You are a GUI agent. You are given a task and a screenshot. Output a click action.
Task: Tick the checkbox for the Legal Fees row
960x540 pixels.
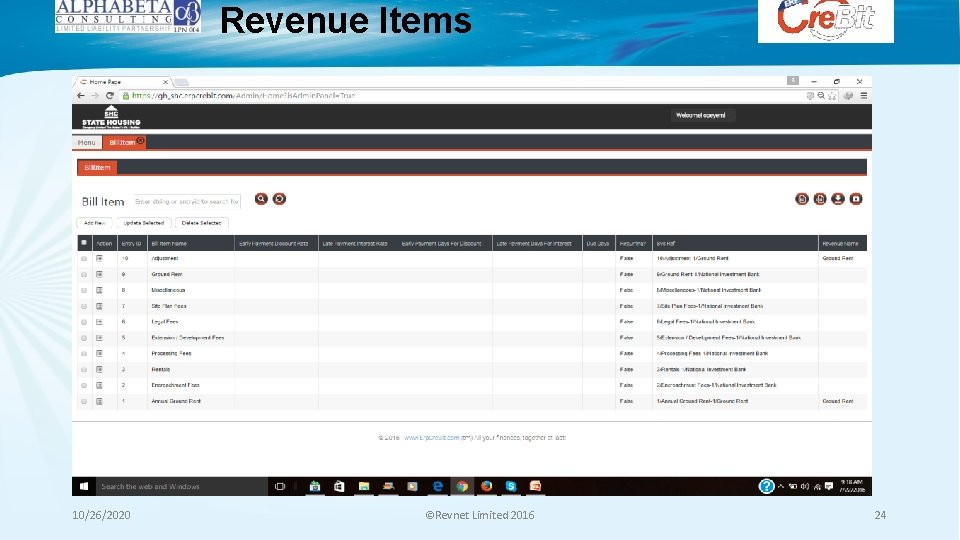(x=84, y=322)
